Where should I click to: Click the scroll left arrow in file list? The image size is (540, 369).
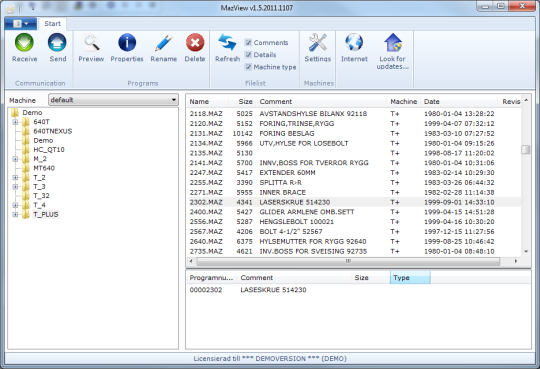click(191, 261)
